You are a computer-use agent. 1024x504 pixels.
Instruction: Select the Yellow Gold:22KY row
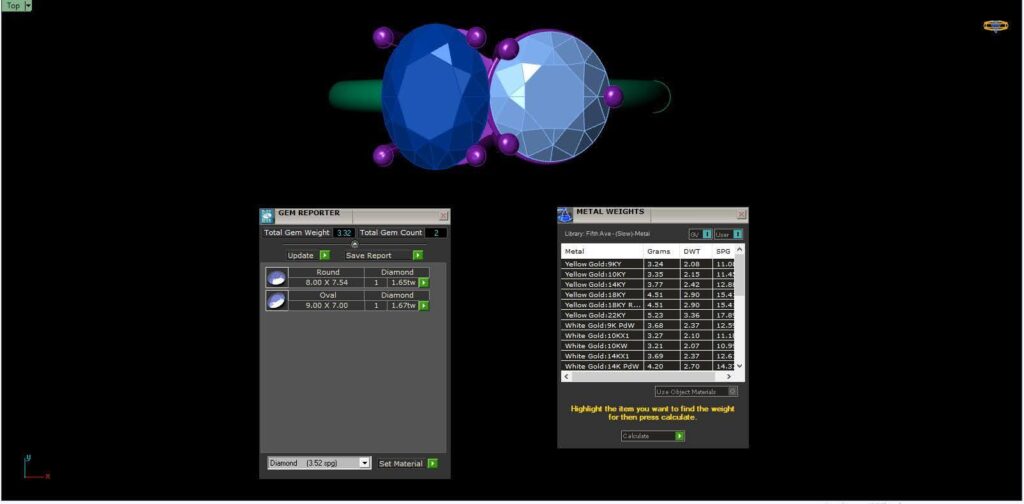648,315
